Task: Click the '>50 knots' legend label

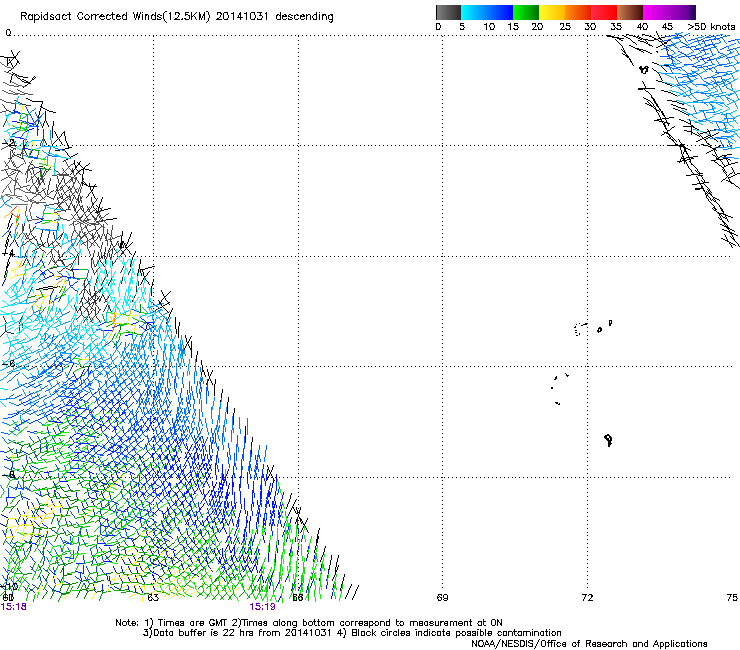Action: tap(711, 27)
